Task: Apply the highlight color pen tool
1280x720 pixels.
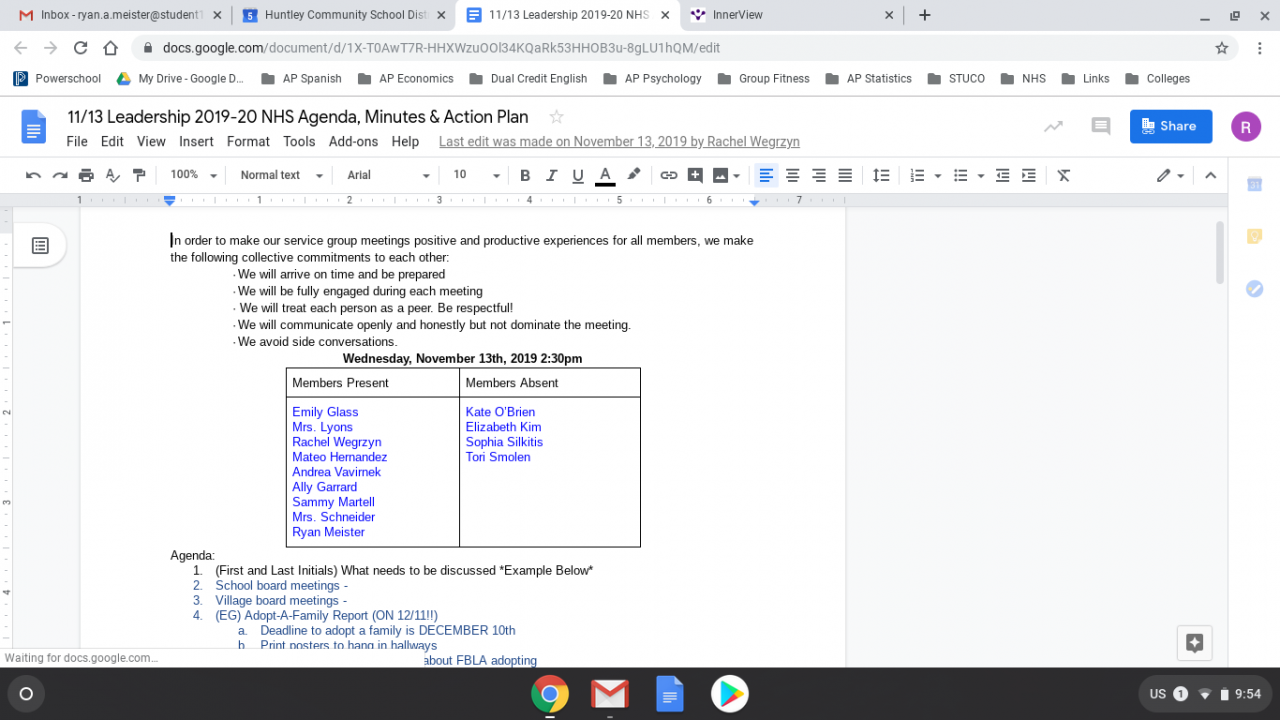Action: (x=633, y=175)
